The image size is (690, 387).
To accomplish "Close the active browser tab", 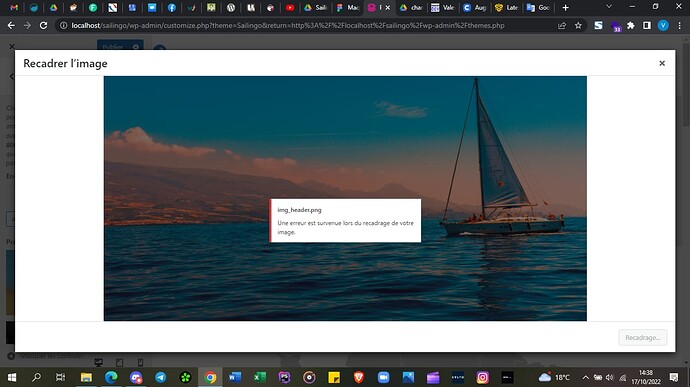I will [388, 7].
